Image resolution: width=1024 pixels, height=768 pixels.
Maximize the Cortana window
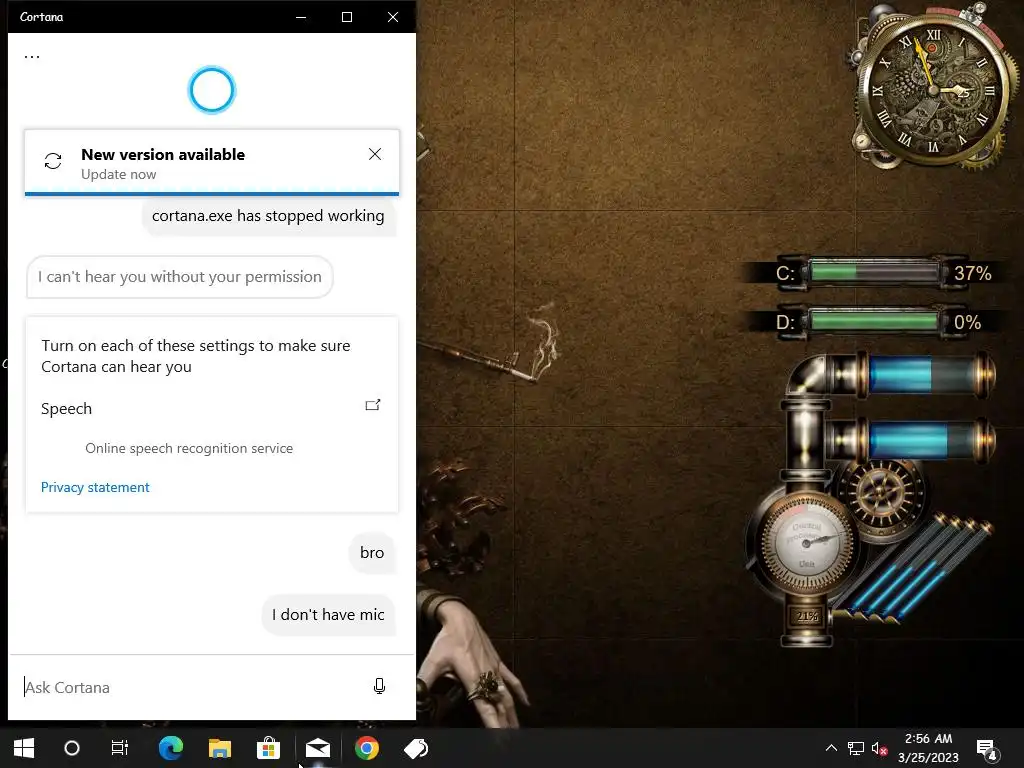pyautogui.click(x=347, y=17)
